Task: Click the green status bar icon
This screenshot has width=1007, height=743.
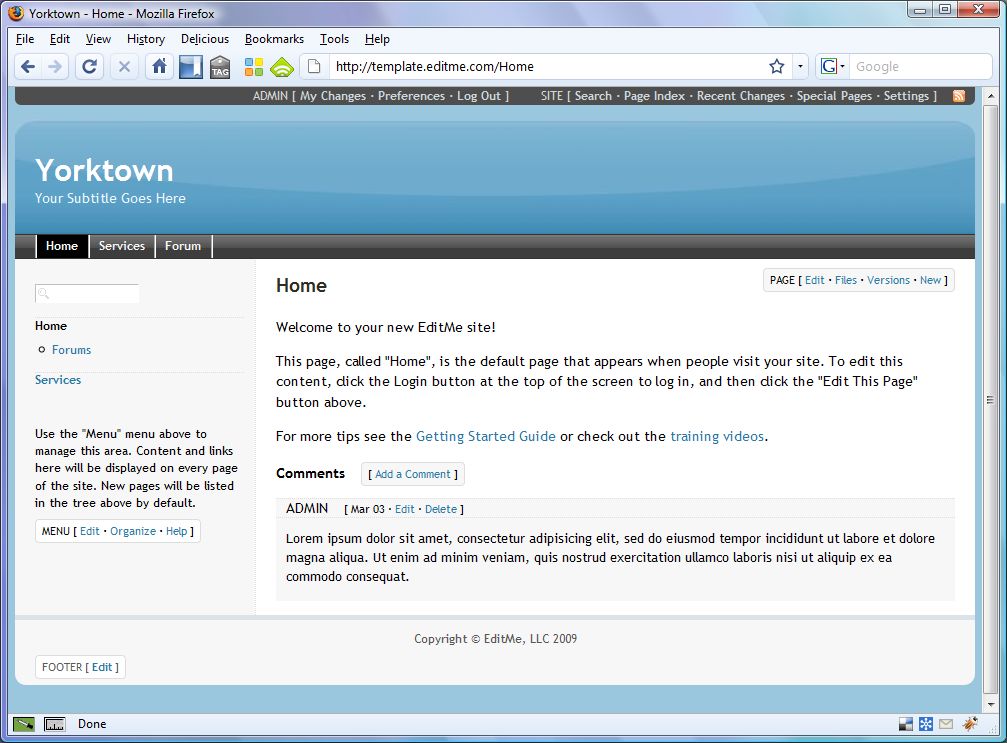Action: coord(24,724)
